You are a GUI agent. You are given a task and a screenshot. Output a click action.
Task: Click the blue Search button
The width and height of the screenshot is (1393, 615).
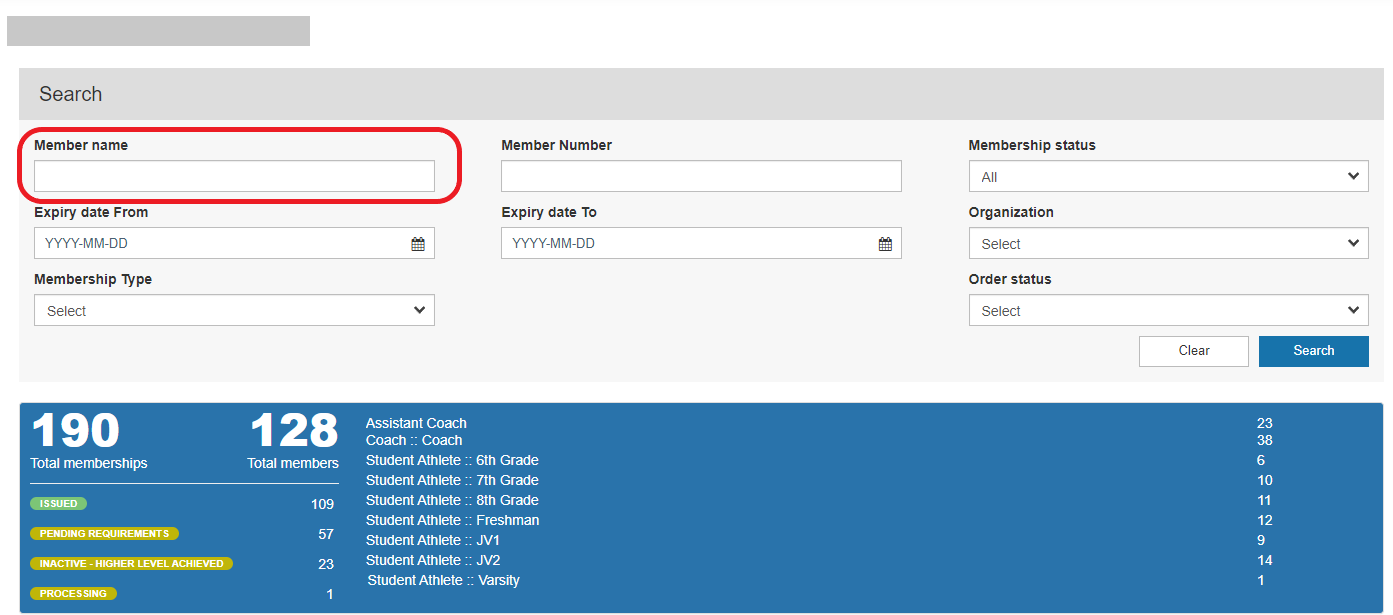click(x=1314, y=351)
